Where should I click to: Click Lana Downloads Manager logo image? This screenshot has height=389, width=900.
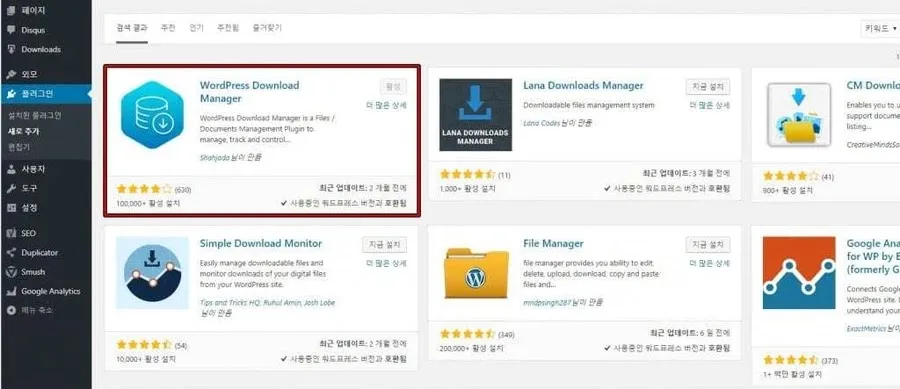click(475, 115)
